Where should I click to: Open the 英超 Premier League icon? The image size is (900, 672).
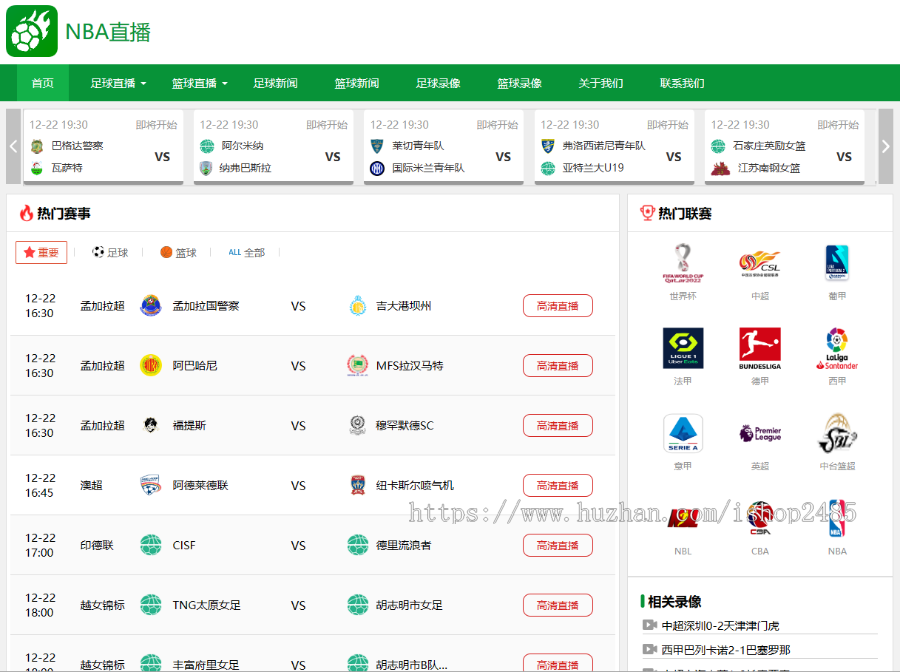(759, 433)
